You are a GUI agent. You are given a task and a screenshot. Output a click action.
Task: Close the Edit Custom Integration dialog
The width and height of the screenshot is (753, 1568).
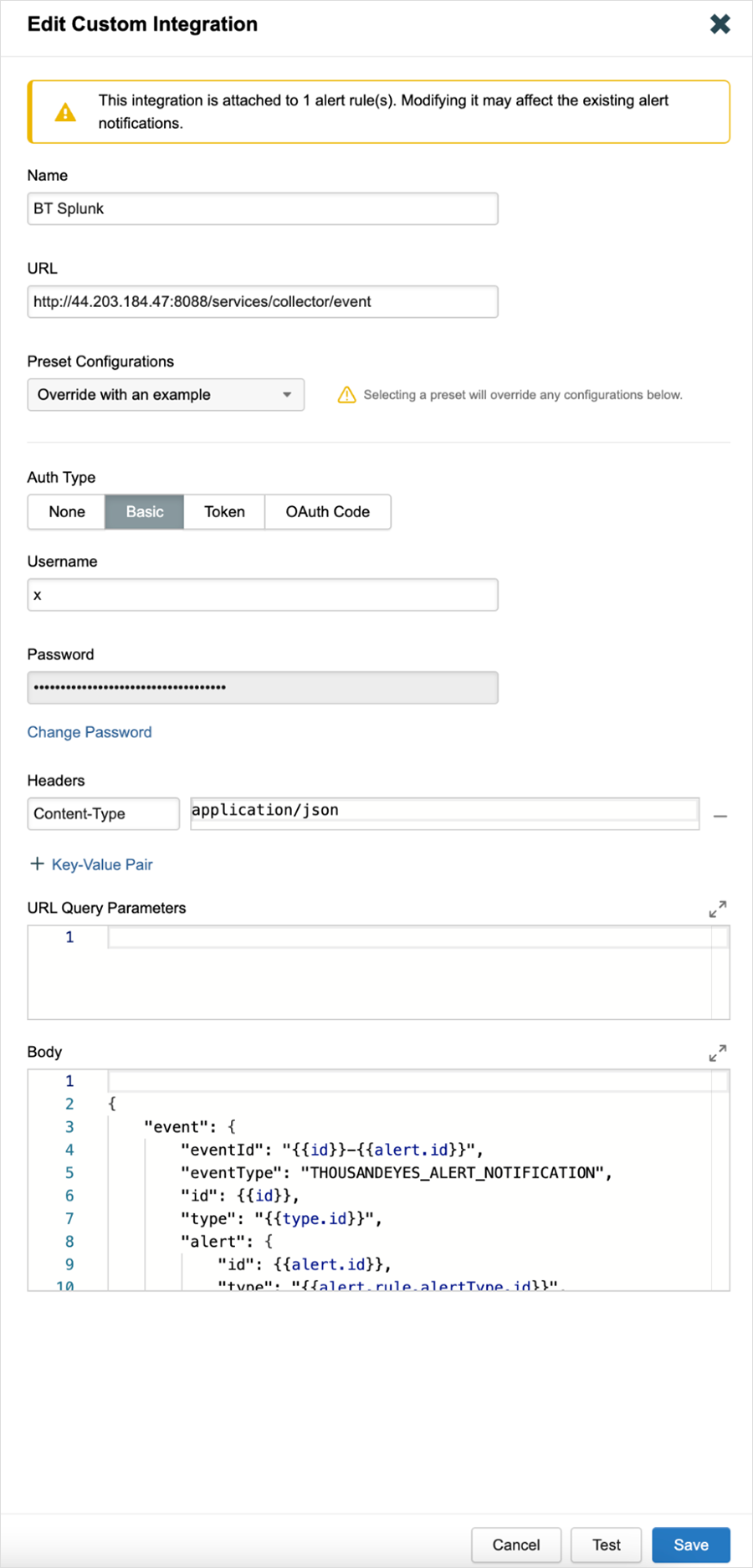(x=720, y=24)
